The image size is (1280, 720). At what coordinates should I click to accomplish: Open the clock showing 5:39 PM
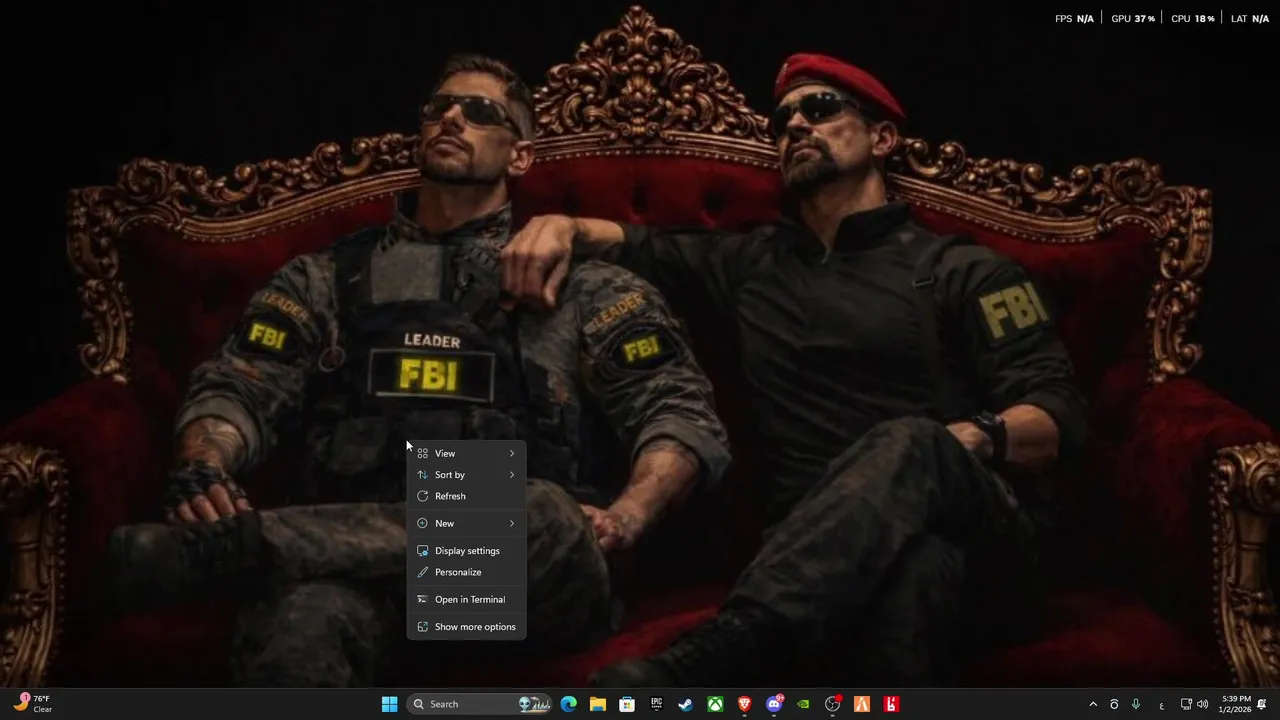[1234, 704]
